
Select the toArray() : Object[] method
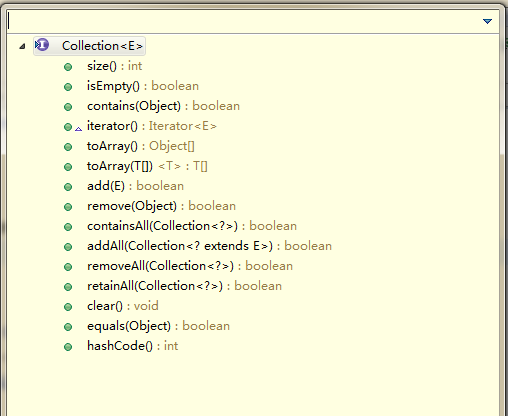141,146
